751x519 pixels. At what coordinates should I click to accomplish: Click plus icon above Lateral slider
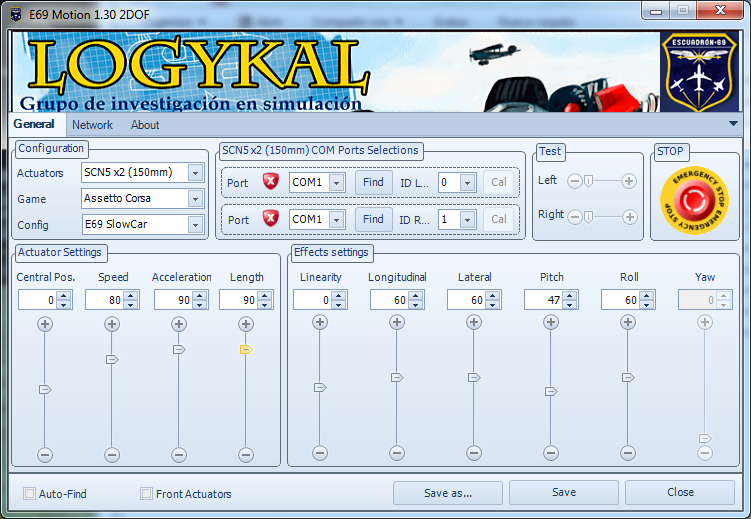pos(474,322)
